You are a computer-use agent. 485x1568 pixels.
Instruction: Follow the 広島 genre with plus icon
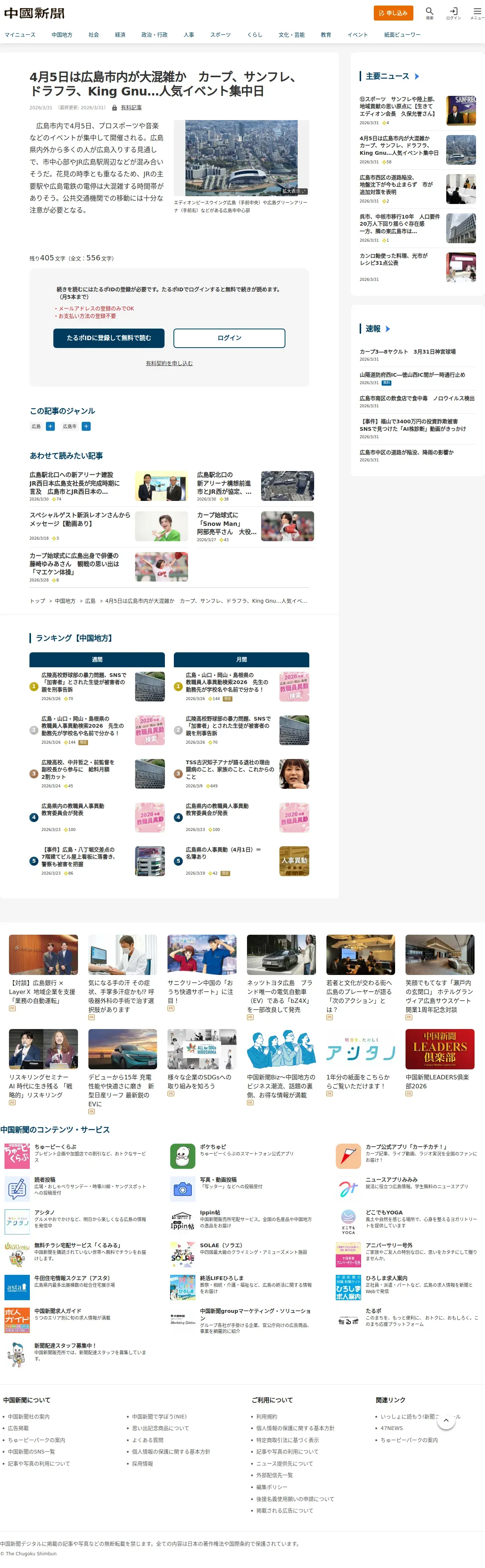(x=50, y=427)
